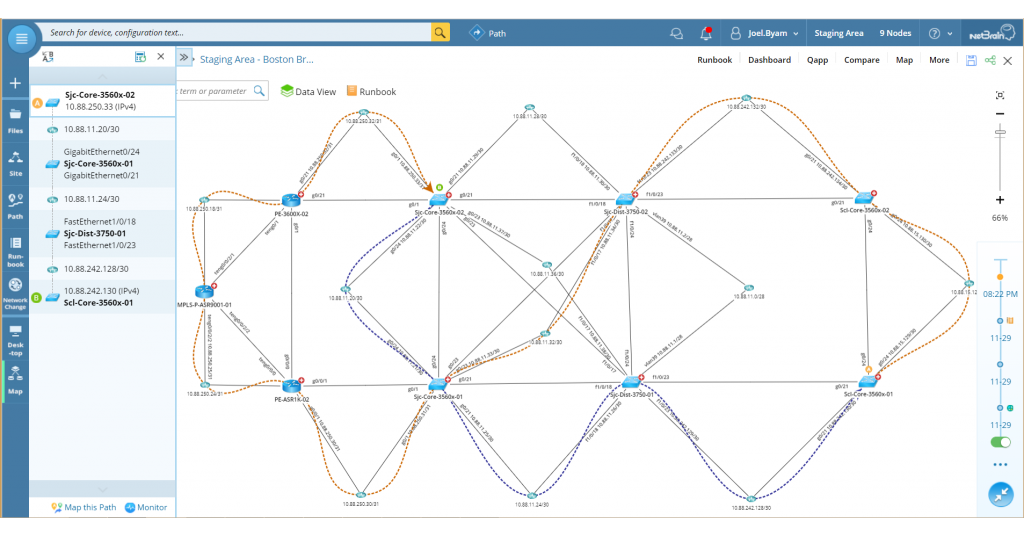
Task: Click the green share icon
Action: tap(990, 60)
